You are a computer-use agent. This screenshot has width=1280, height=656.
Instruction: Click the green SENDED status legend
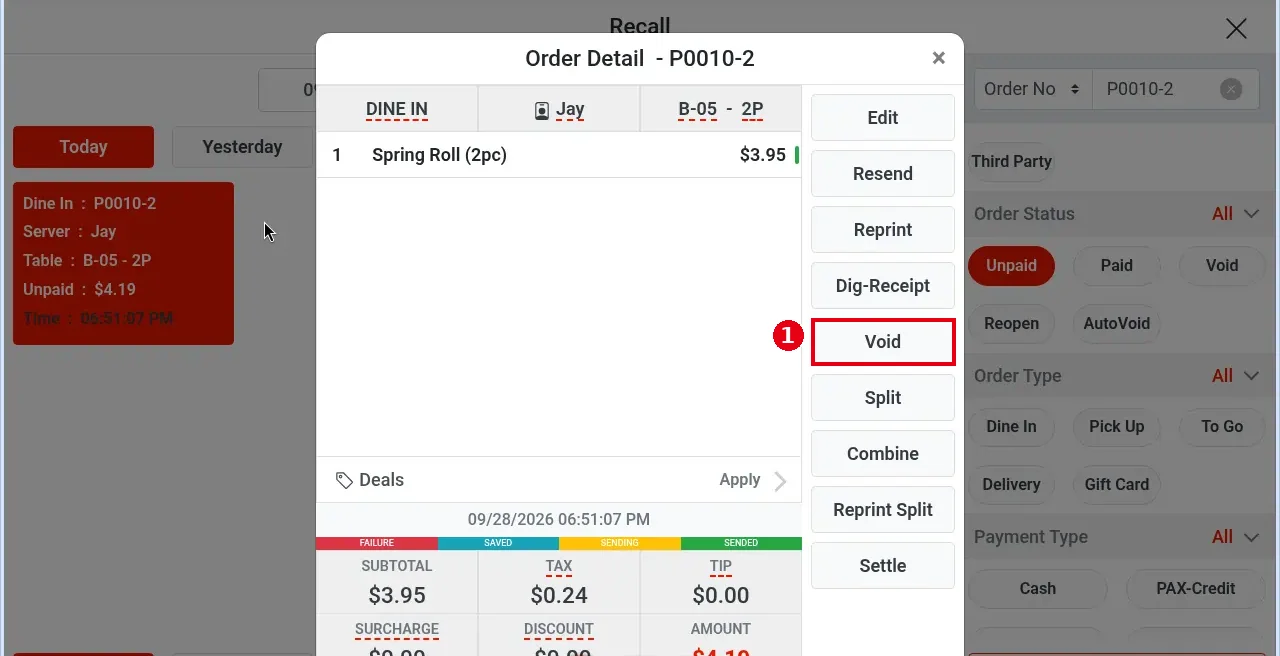pyautogui.click(x=741, y=543)
